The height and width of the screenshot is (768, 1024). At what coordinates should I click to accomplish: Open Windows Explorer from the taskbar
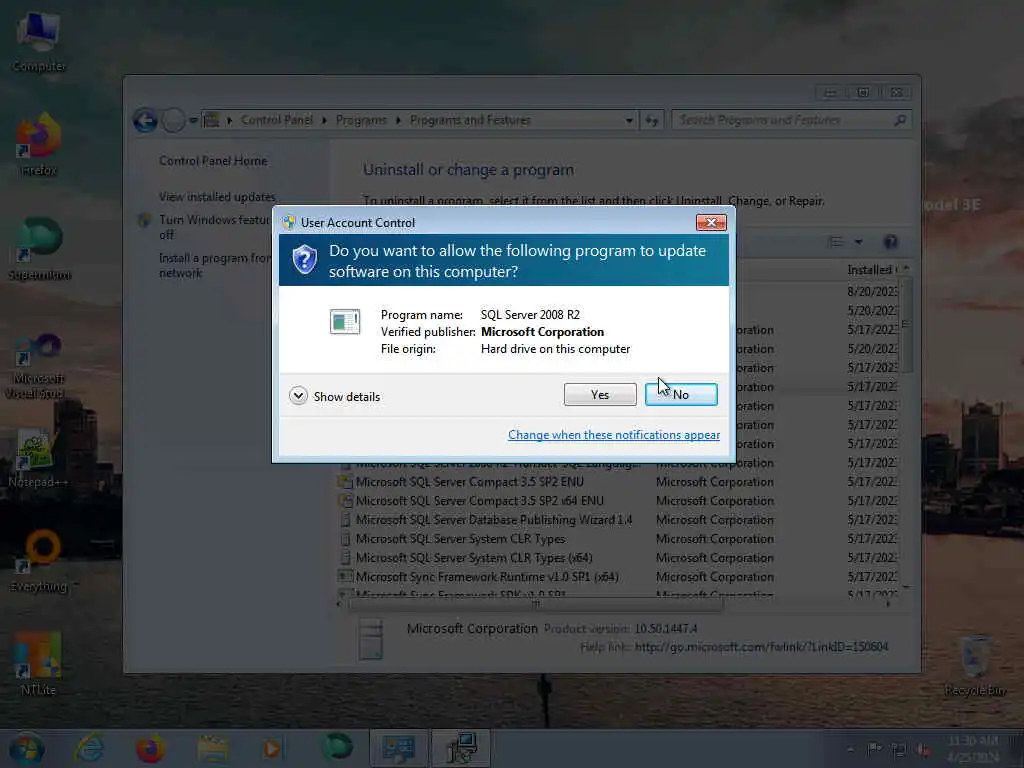coord(213,748)
